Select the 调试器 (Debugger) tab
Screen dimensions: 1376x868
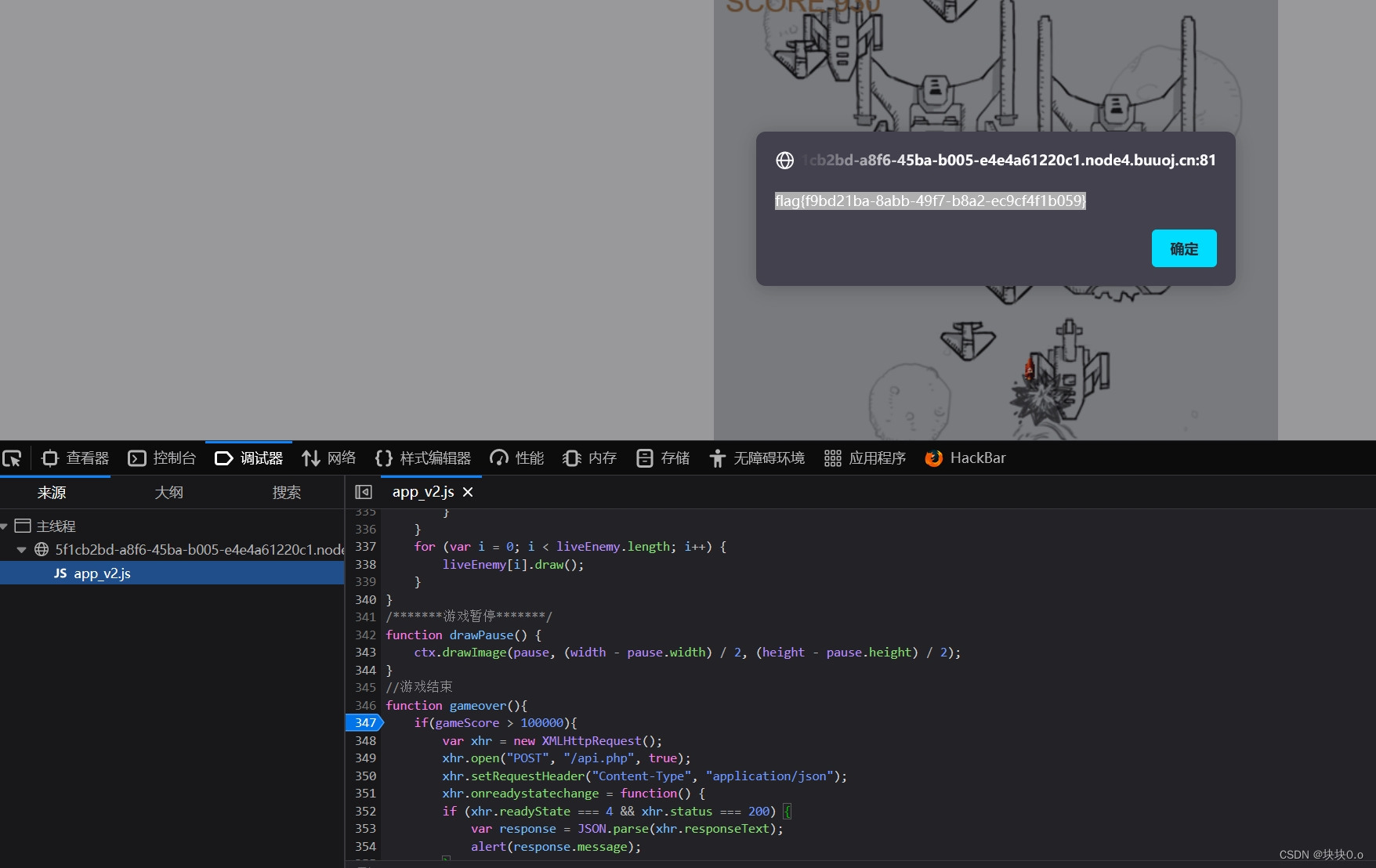248,458
